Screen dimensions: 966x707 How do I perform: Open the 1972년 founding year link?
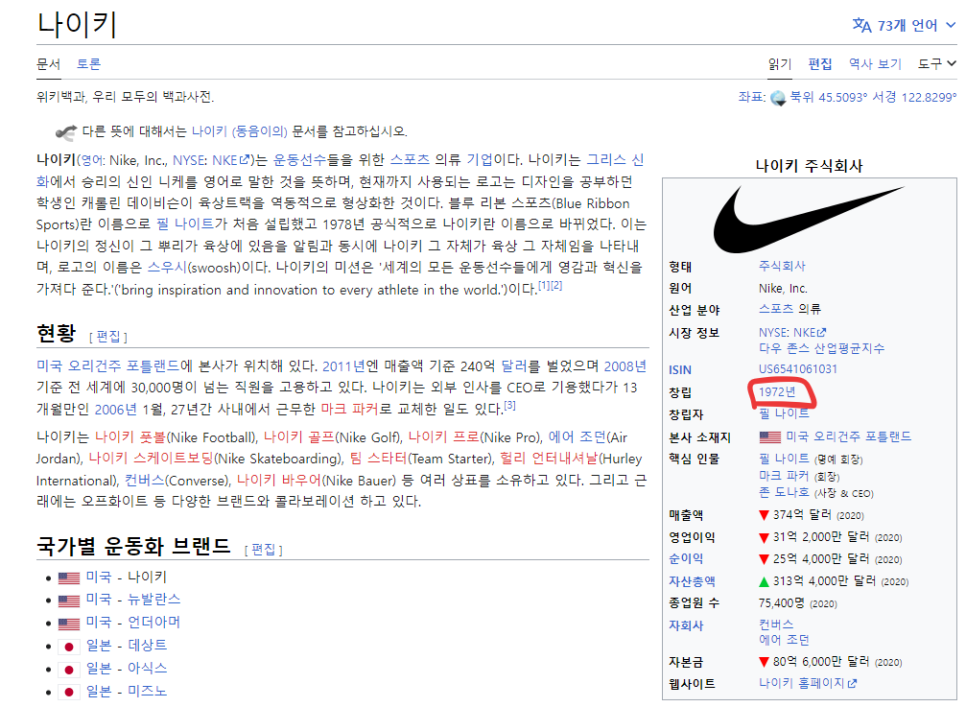[x=777, y=392]
